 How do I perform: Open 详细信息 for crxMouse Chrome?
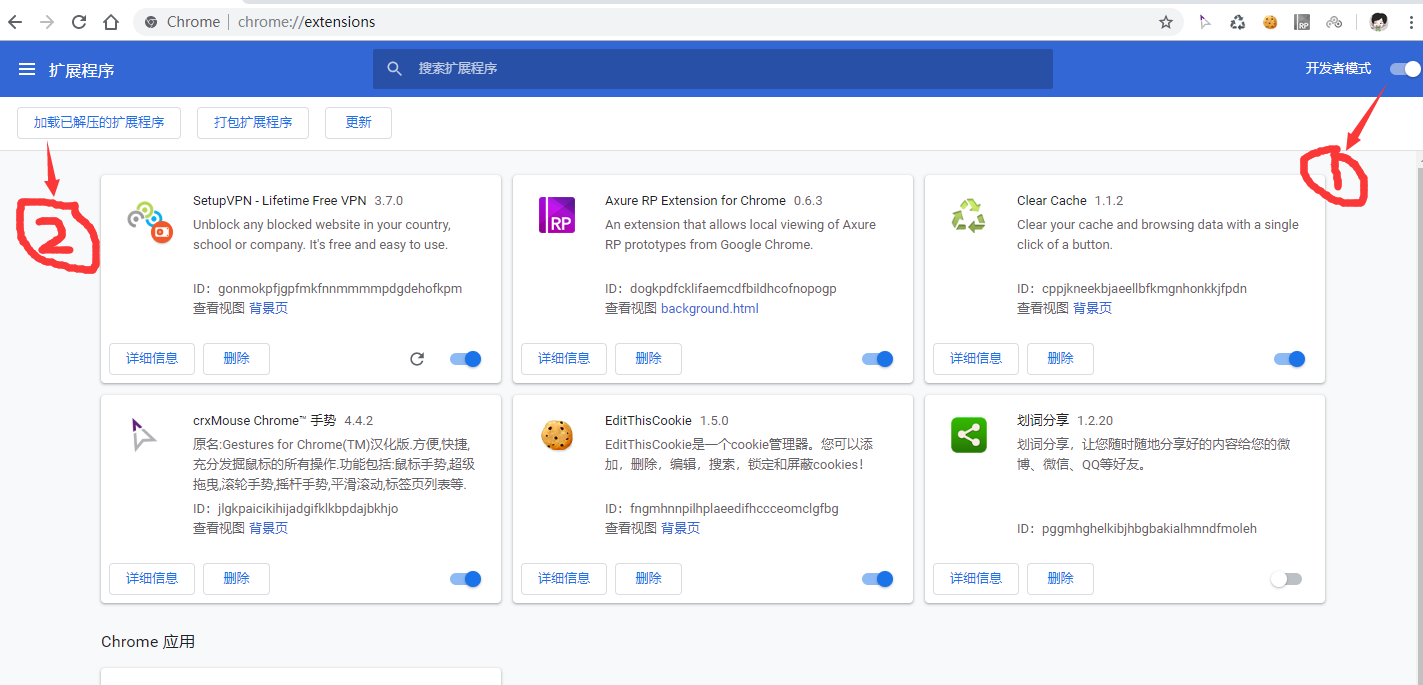152,579
